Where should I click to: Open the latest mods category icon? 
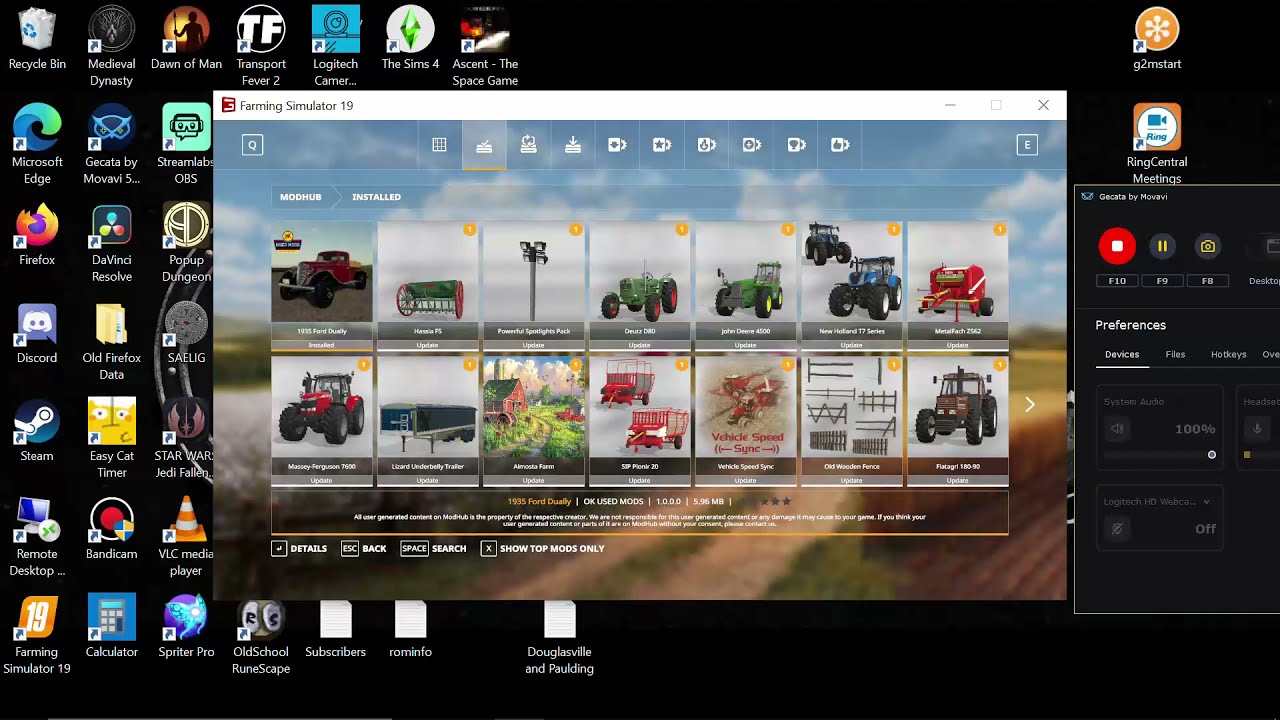coord(617,145)
